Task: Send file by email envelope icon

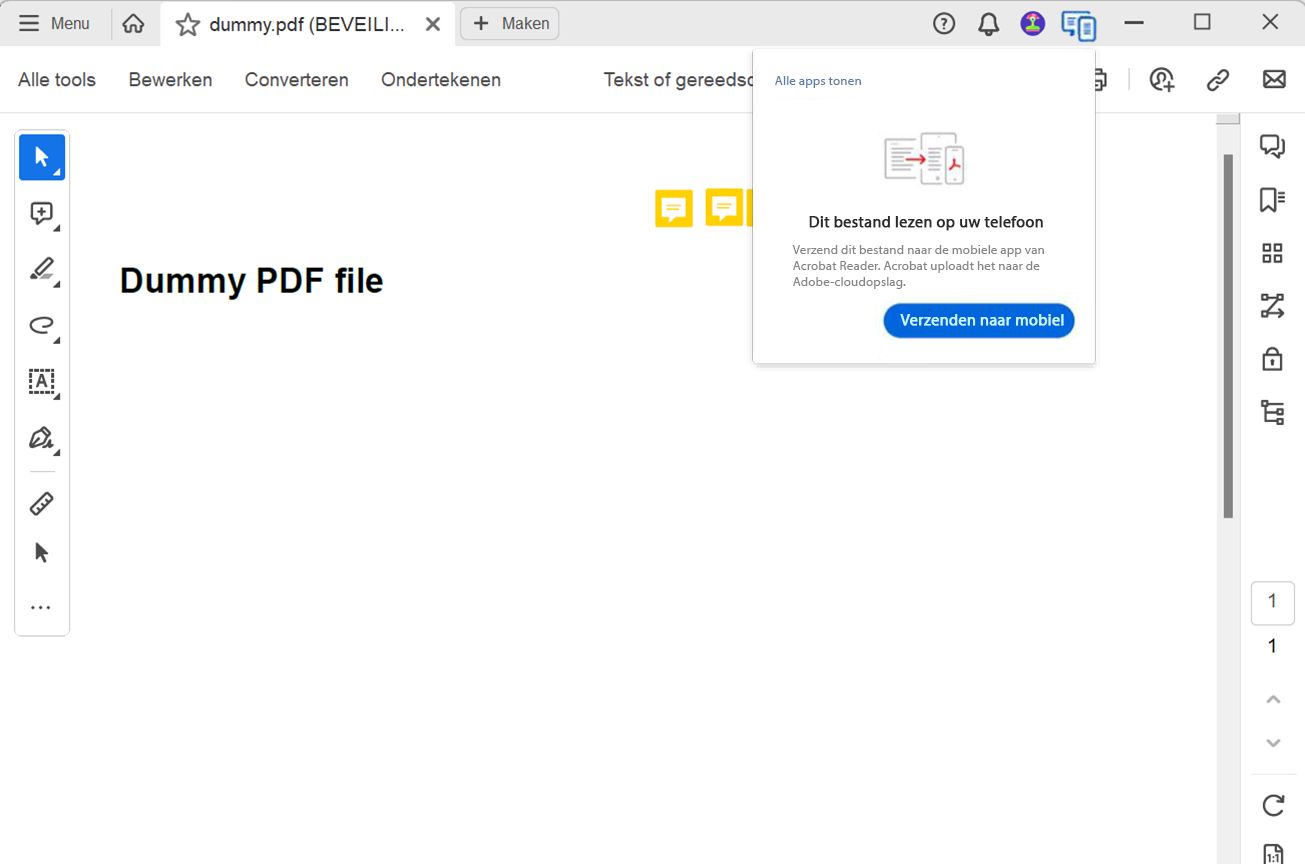Action: (x=1274, y=79)
